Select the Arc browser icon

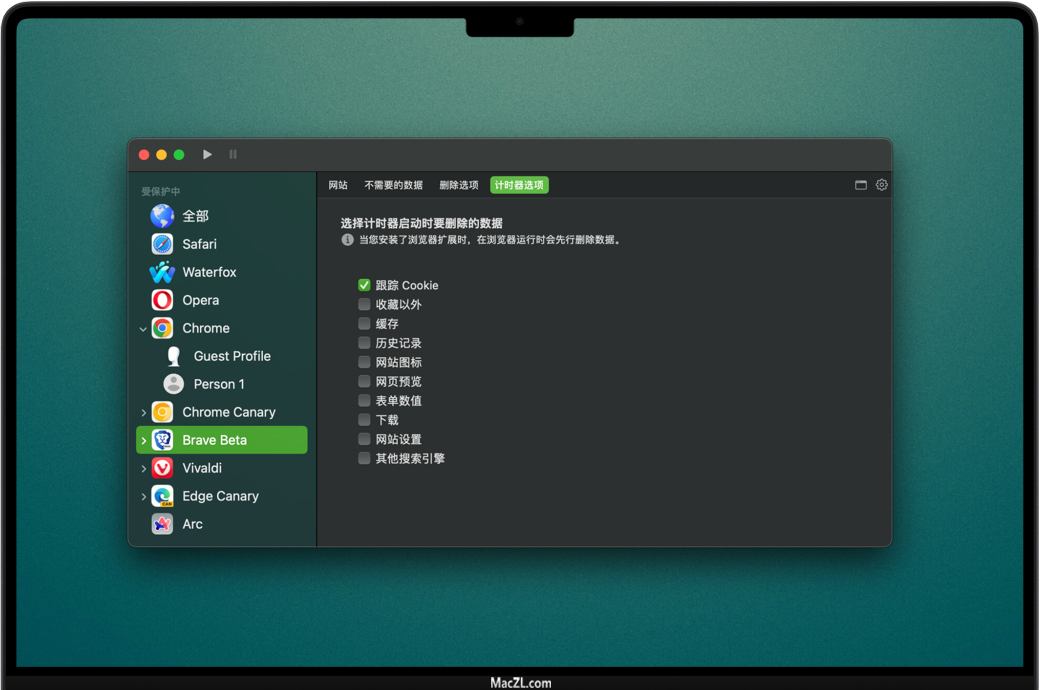pyautogui.click(x=162, y=524)
